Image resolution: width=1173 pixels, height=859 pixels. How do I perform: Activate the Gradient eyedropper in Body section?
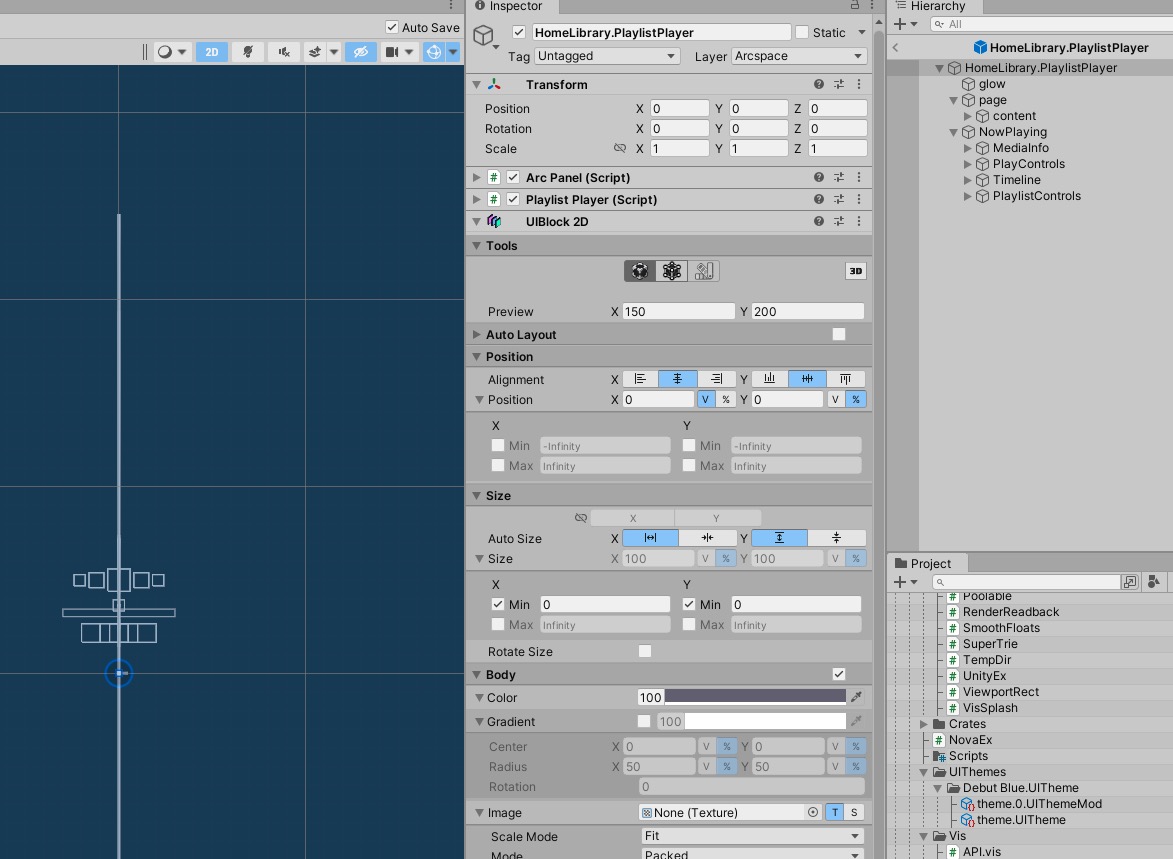[x=855, y=721]
